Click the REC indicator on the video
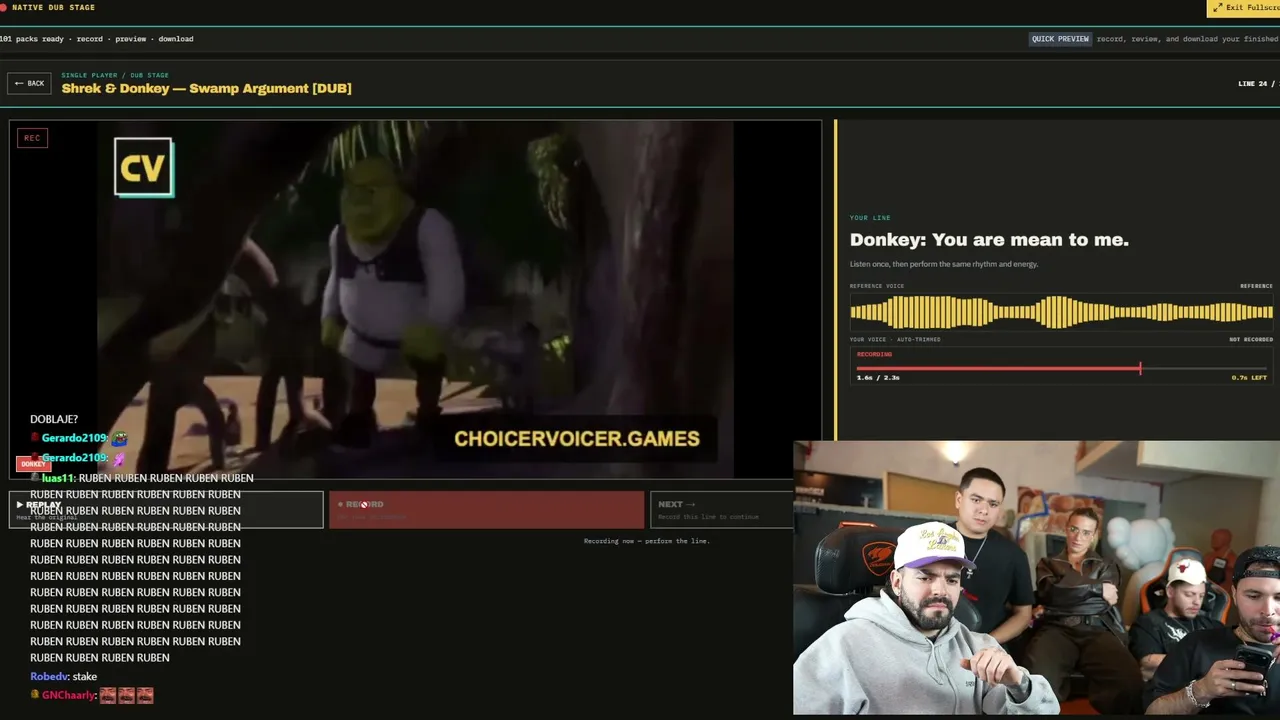Image resolution: width=1280 pixels, height=720 pixels. [x=32, y=138]
